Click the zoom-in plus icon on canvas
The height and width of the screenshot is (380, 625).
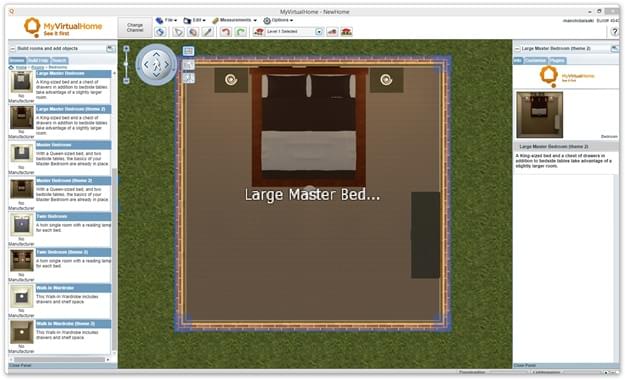click(x=126, y=49)
